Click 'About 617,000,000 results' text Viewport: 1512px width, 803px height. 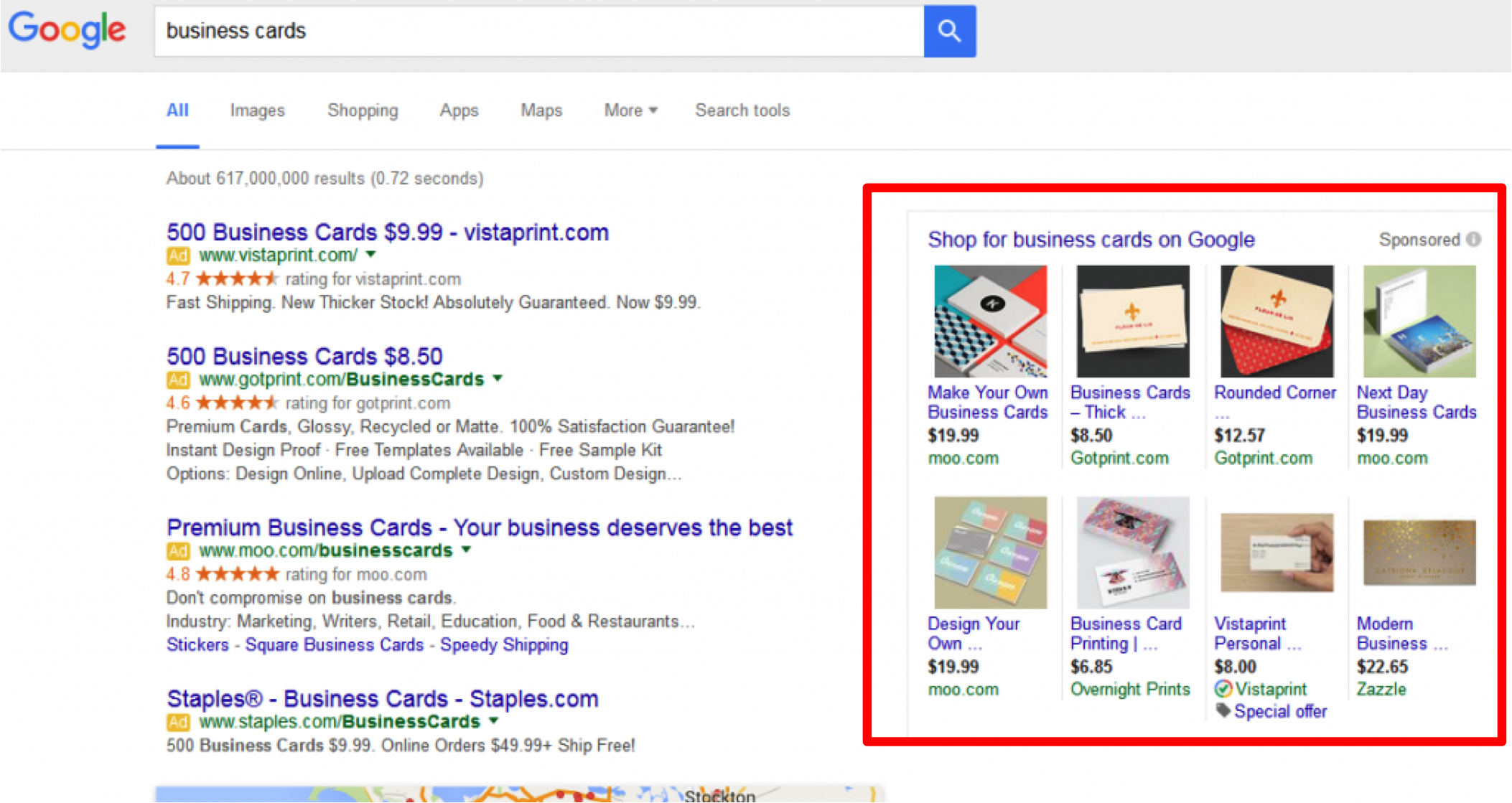[x=266, y=178]
